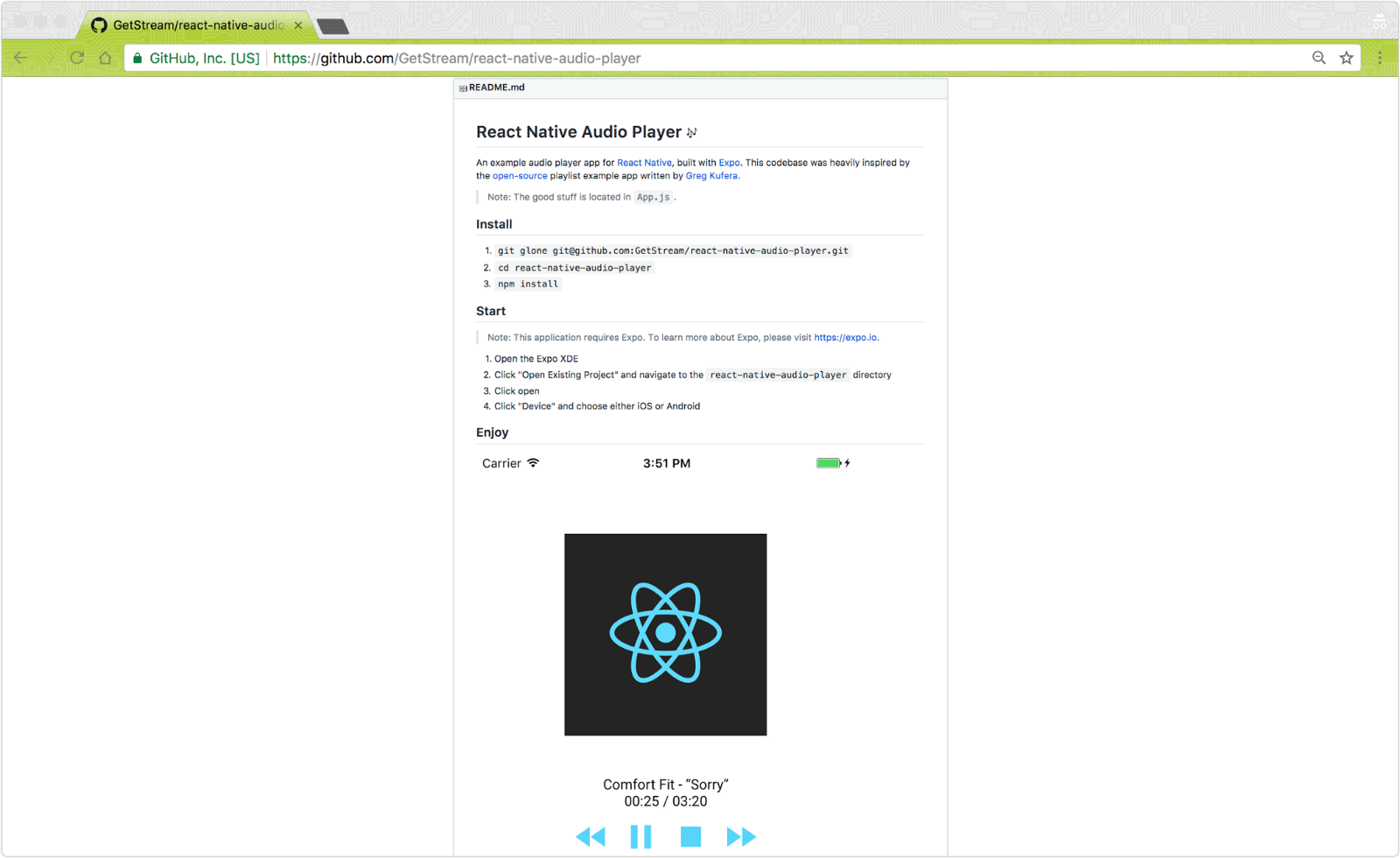Screen dimensions: 1400x858
Task: Open the Expo link
Action: pos(729,163)
